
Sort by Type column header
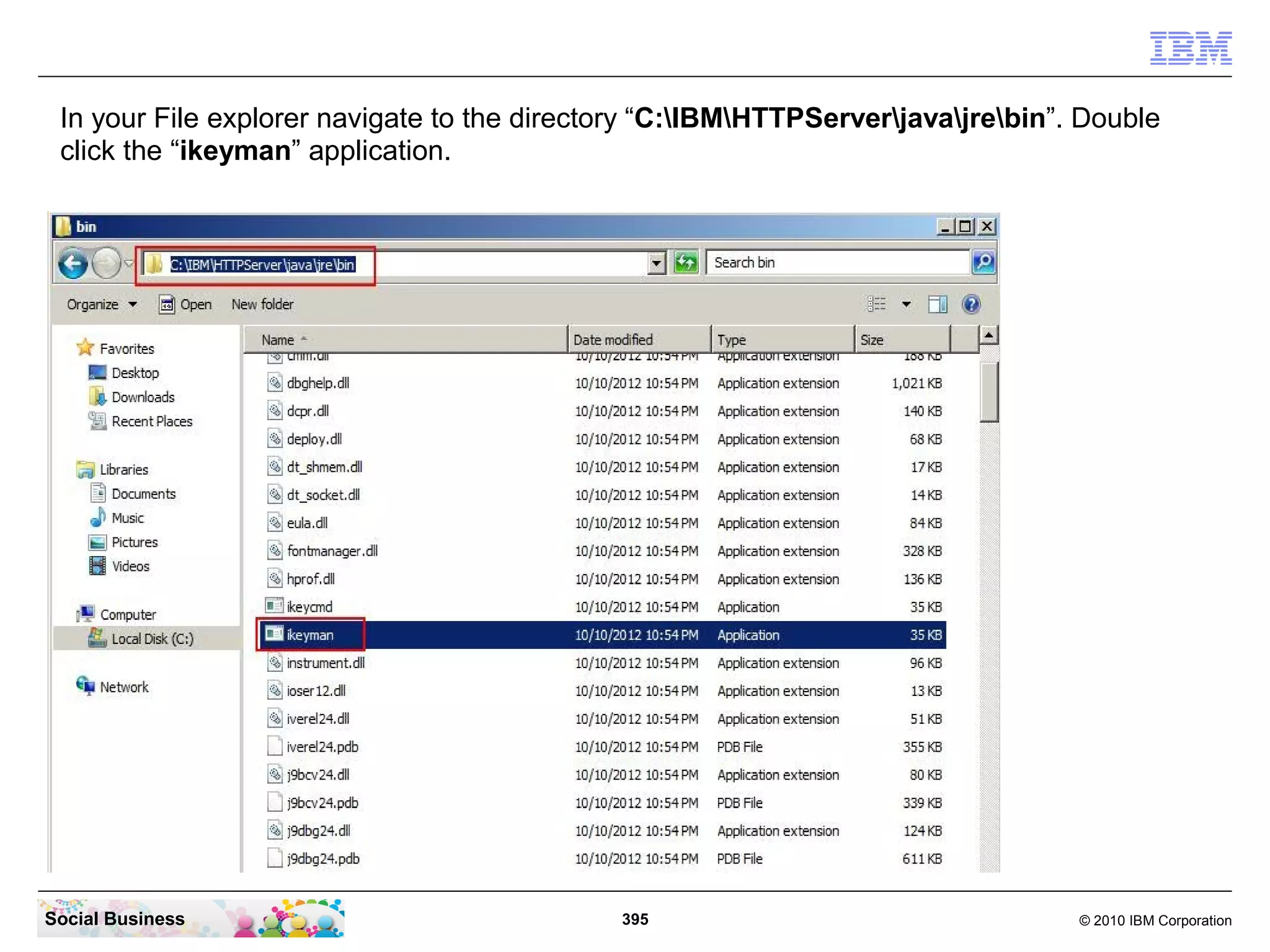pyautogui.click(x=783, y=340)
